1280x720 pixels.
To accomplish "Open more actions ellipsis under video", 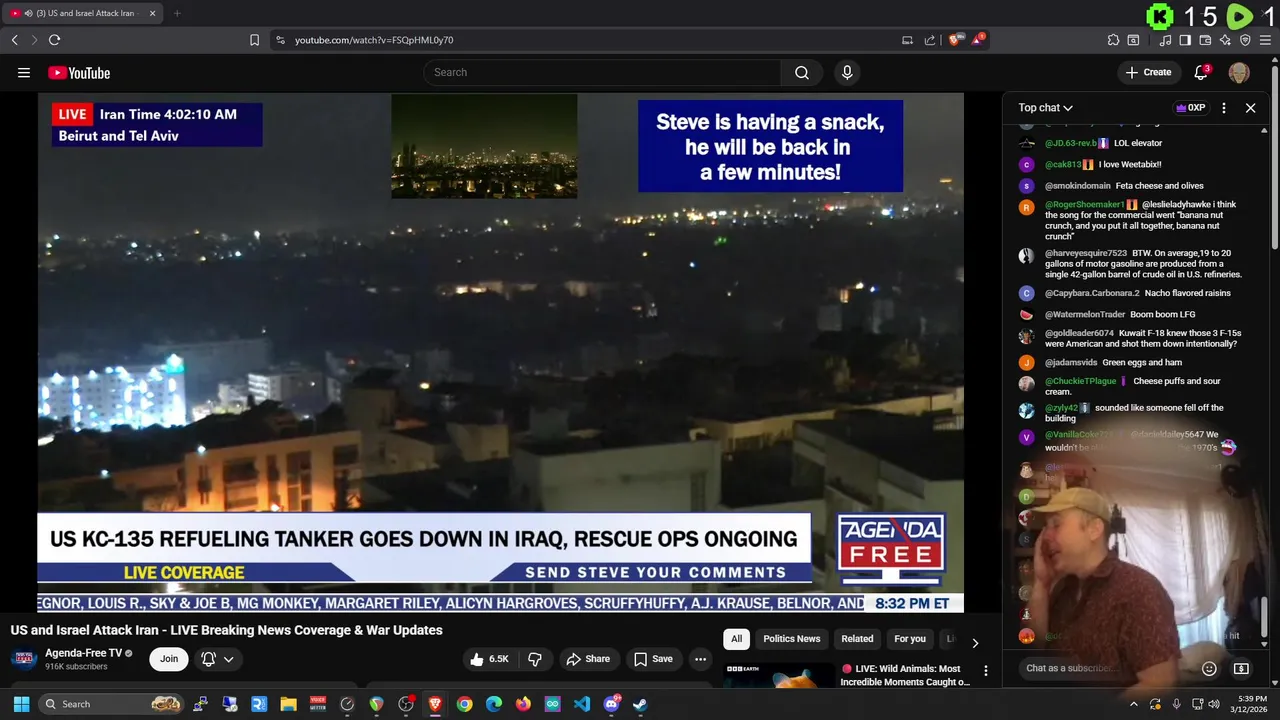I will coord(700,659).
